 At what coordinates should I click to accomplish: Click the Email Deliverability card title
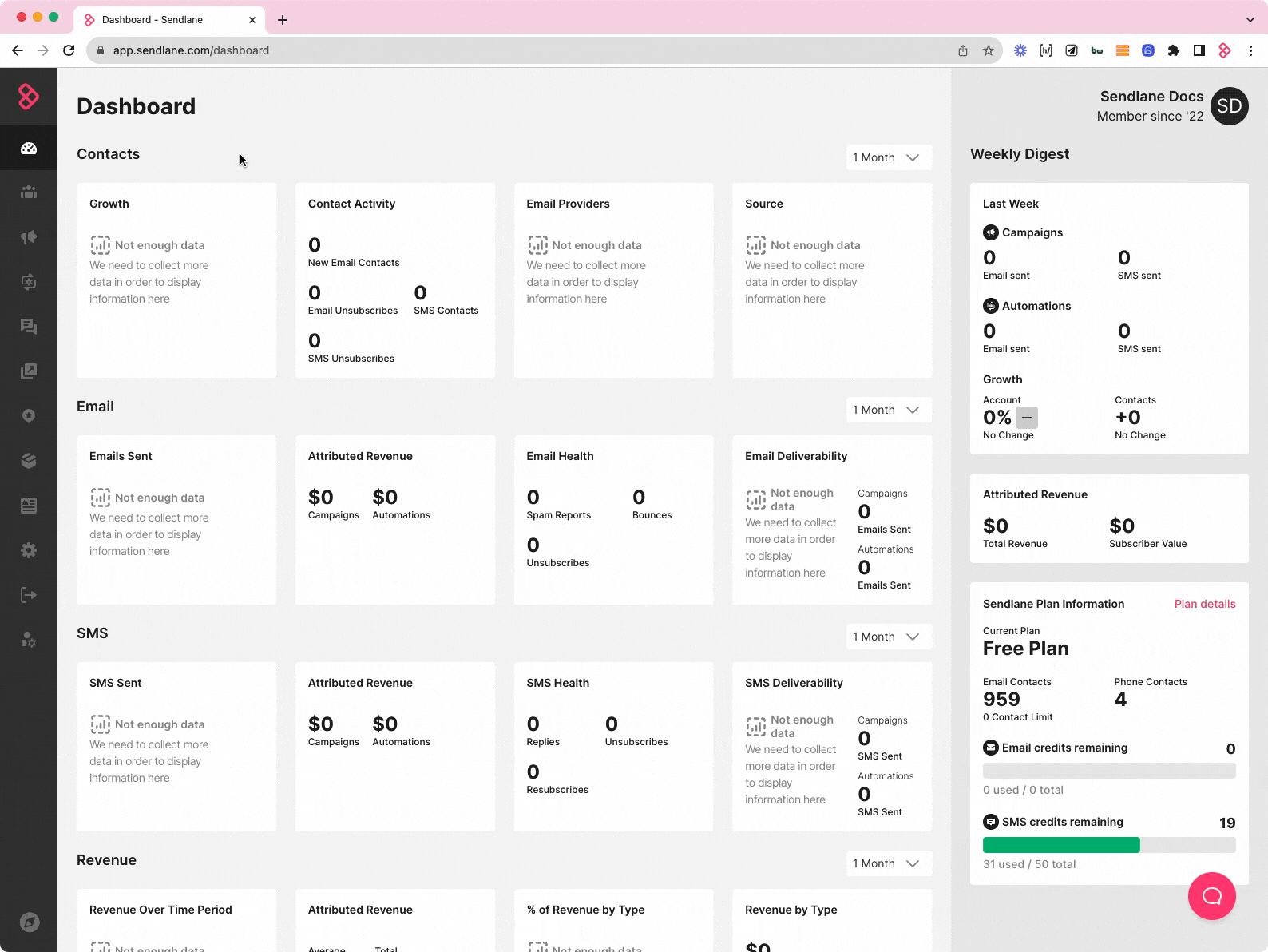point(796,456)
